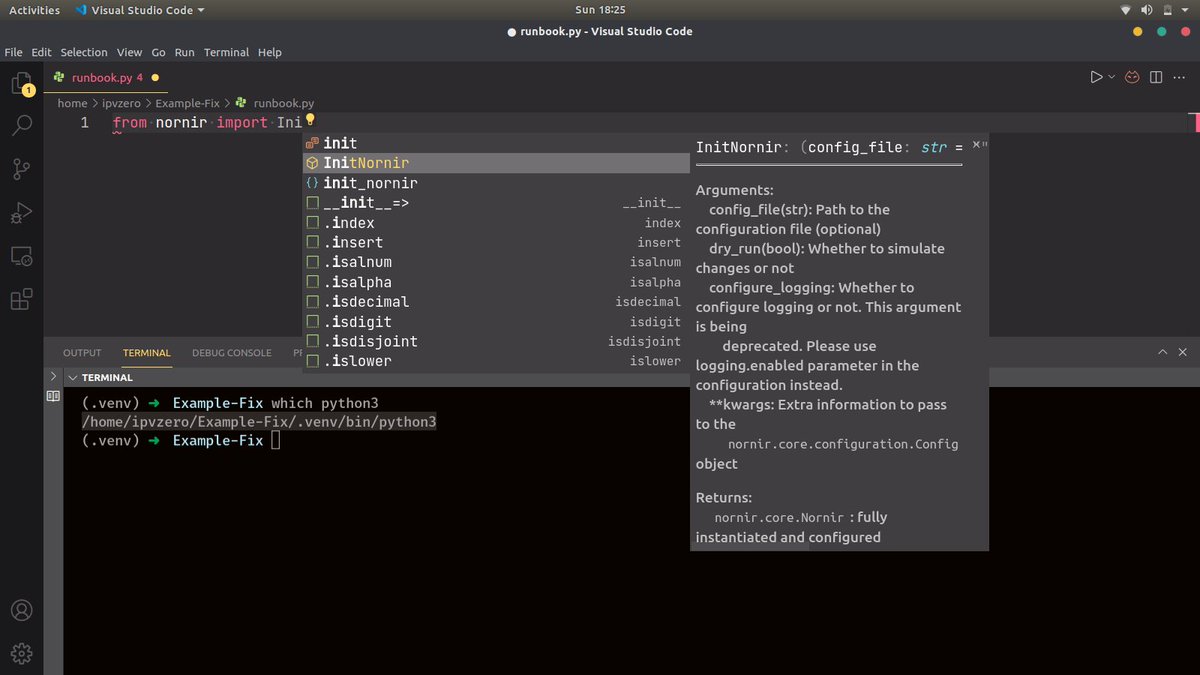This screenshot has height=675, width=1200.
Task: Close the bottom panel
Action: click(x=1184, y=353)
